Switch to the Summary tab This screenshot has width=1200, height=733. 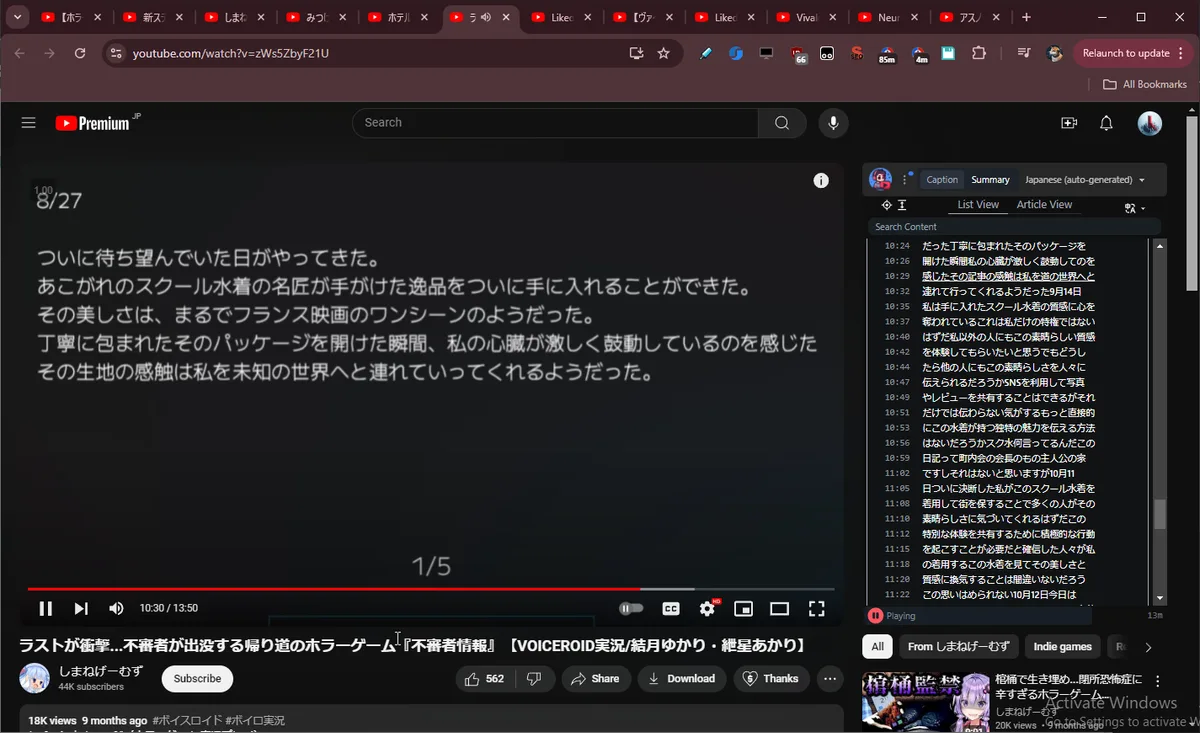coord(990,180)
